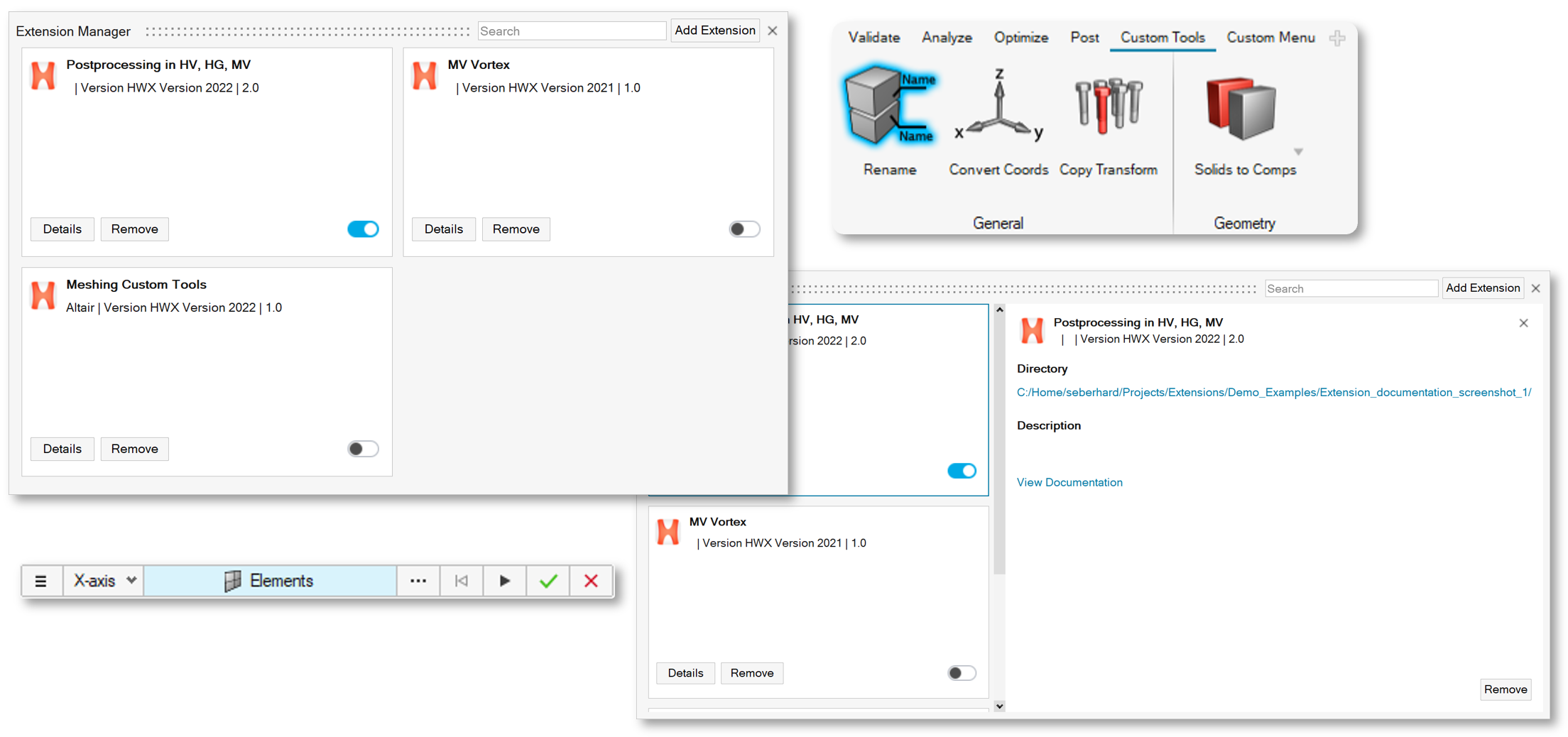
Task: Remove the Meshing Custom Tools extension
Action: [134, 449]
